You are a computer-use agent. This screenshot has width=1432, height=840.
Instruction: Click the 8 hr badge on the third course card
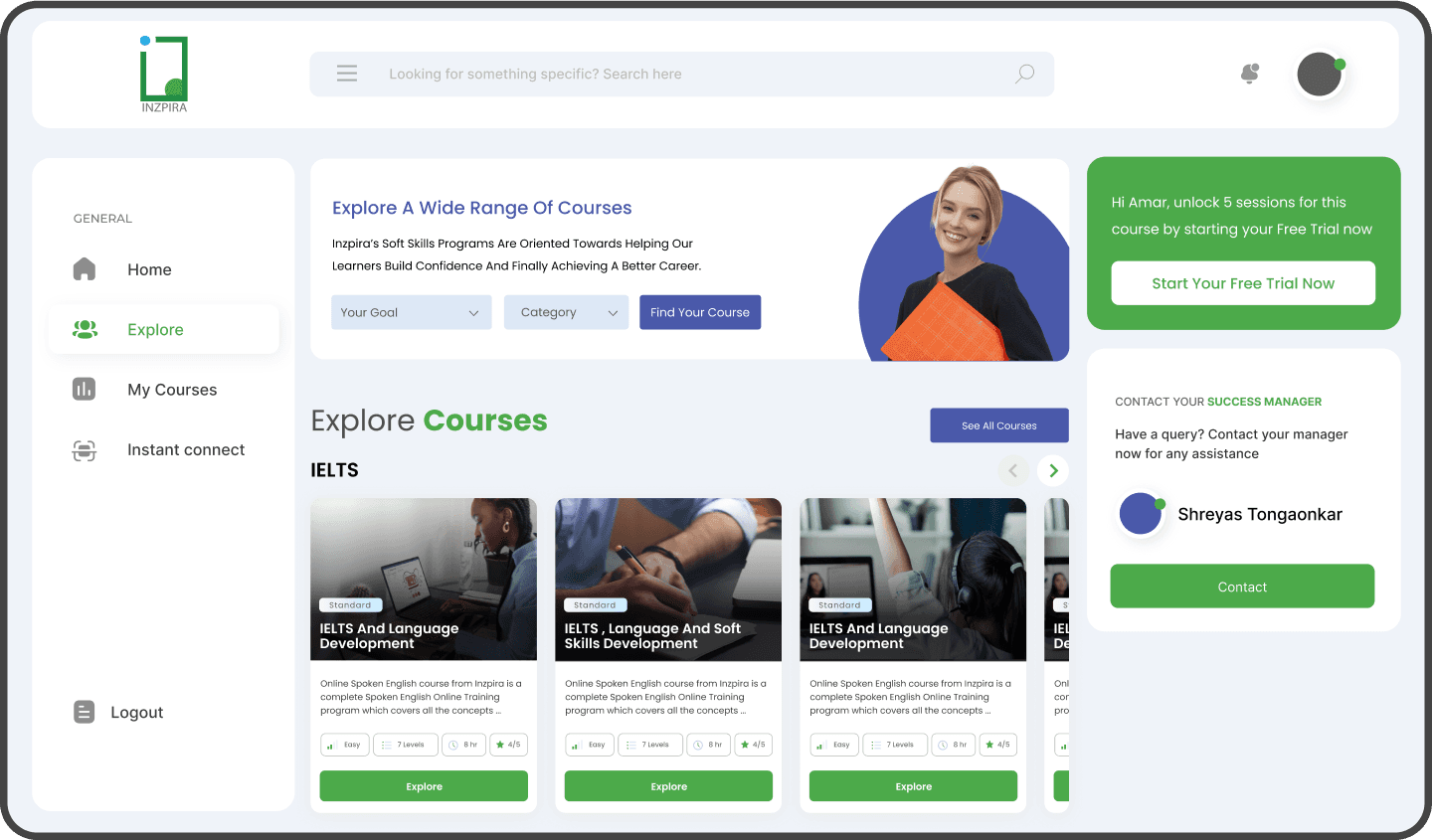click(953, 745)
